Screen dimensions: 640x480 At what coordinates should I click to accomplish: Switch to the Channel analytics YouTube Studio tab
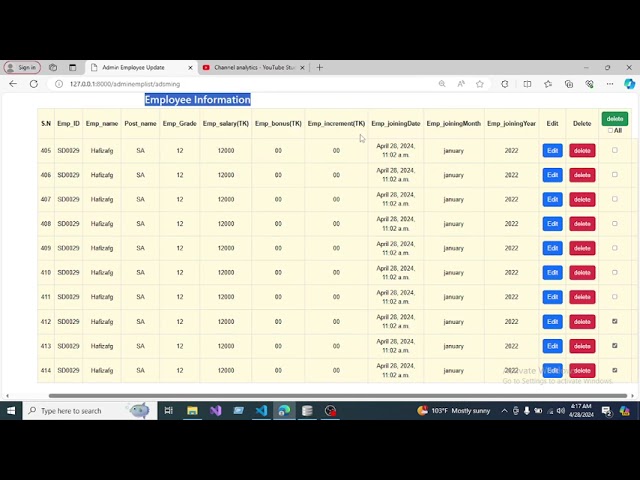click(253, 67)
